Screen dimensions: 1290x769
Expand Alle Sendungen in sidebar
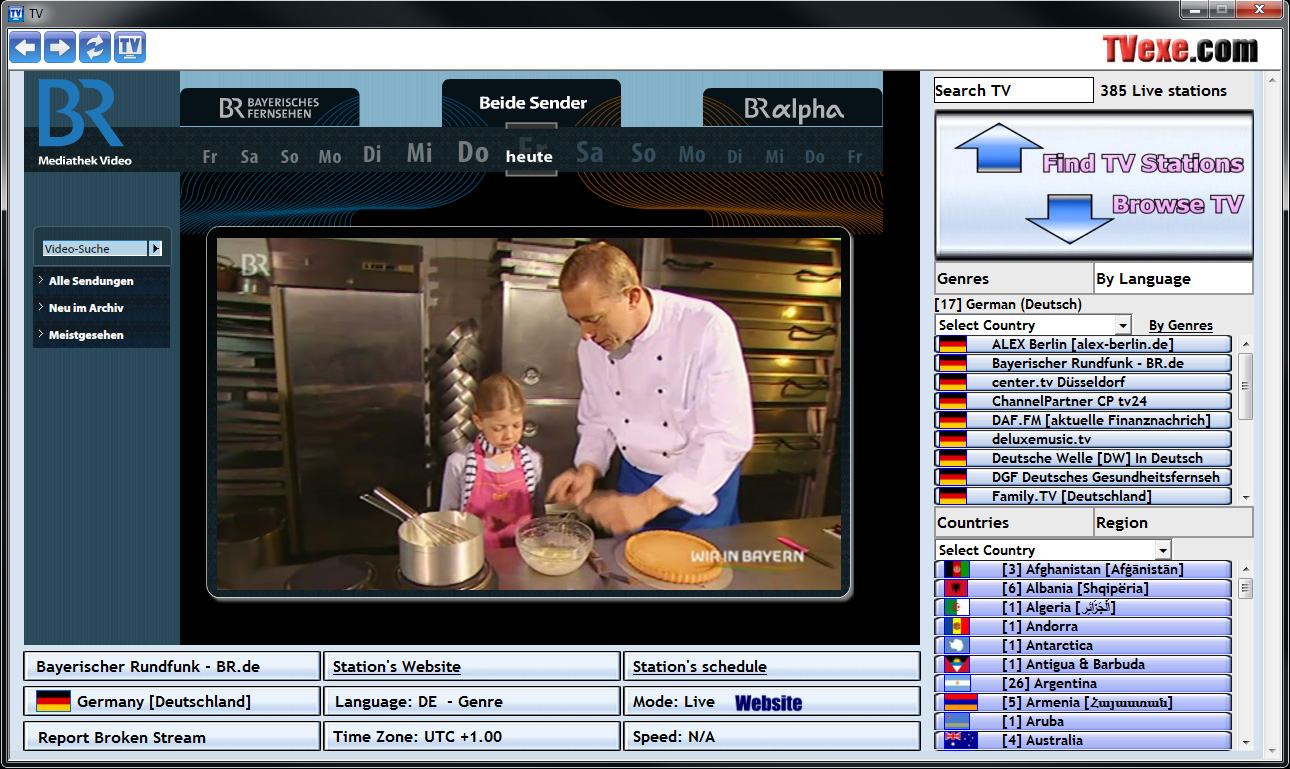tap(91, 281)
